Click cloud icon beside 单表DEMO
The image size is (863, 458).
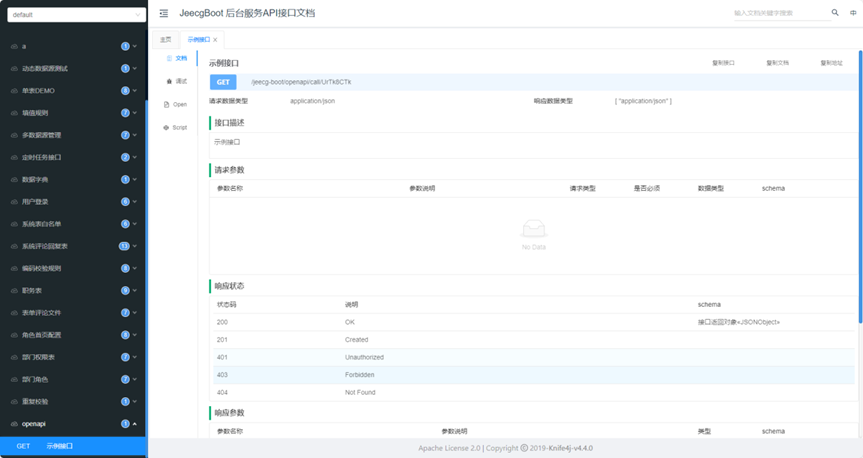click(x=14, y=91)
